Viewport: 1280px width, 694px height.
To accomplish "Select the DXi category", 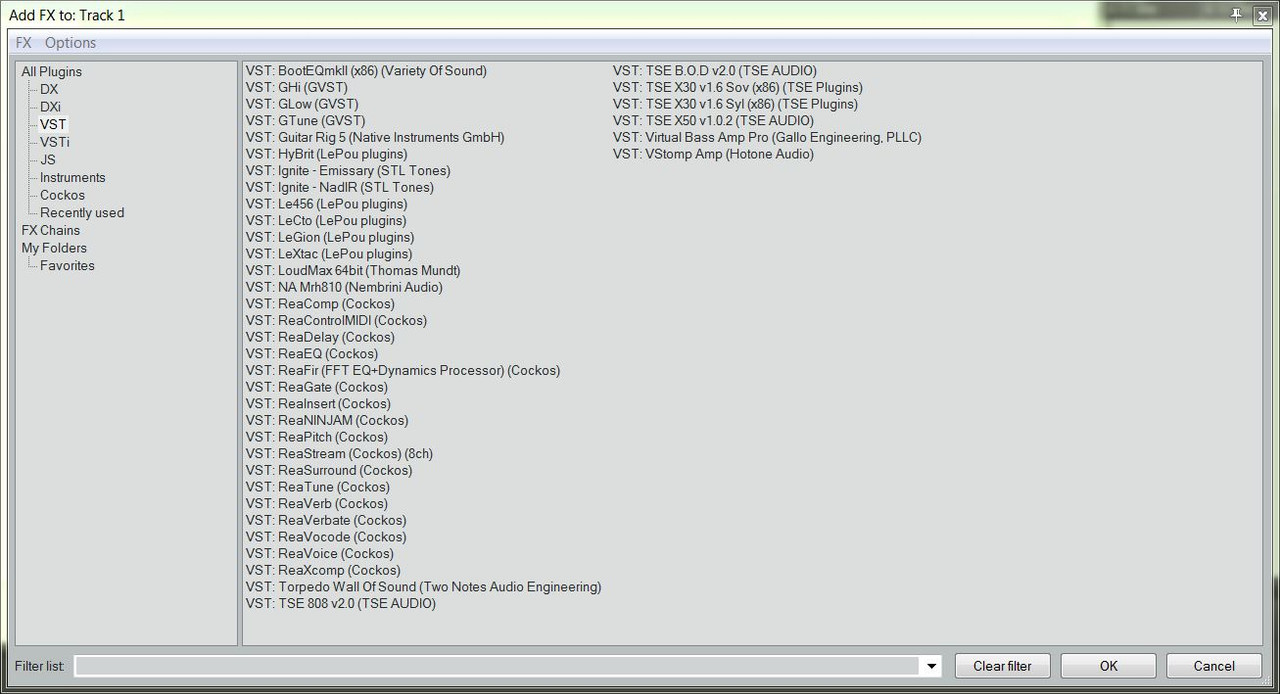I will [x=50, y=107].
